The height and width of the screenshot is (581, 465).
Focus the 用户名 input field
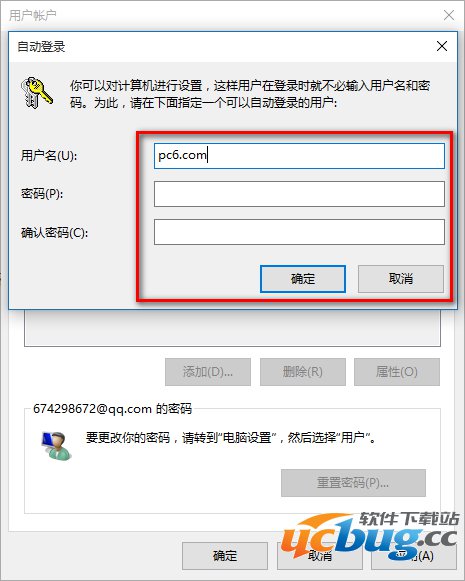(x=299, y=156)
